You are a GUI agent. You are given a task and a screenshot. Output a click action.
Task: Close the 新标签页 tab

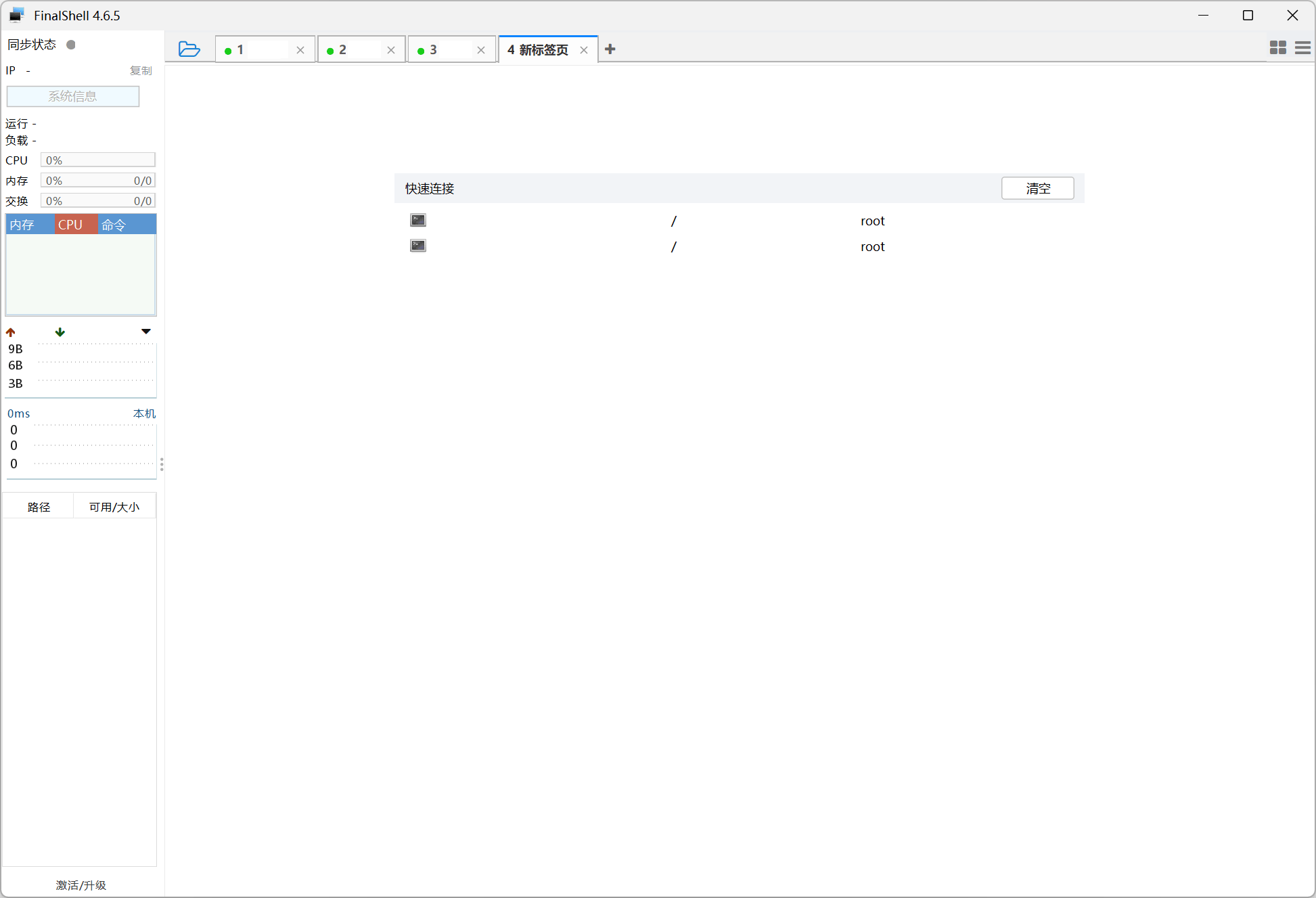click(584, 50)
